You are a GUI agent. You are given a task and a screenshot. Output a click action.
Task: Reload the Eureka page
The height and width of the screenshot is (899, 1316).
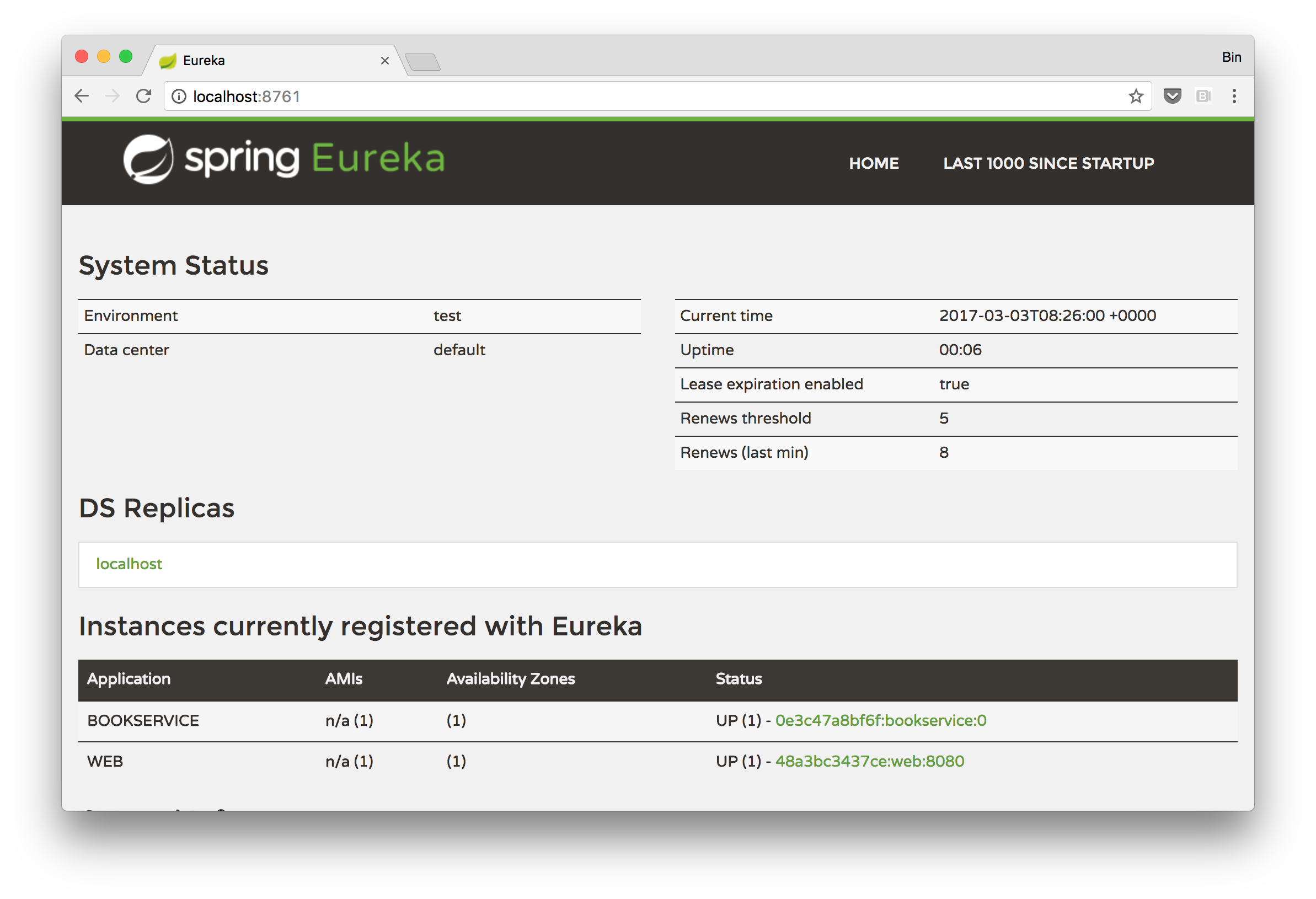coord(144,96)
